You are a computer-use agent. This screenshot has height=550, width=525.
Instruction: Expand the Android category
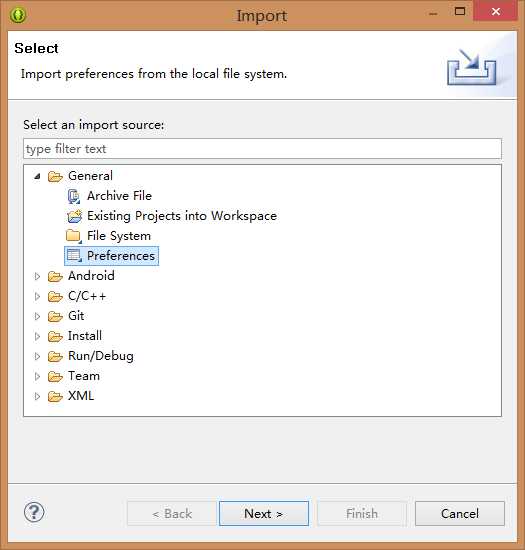pyautogui.click(x=37, y=276)
